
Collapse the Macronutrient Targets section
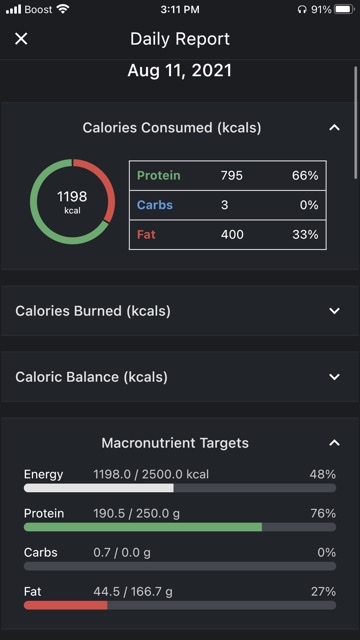point(334,443)
